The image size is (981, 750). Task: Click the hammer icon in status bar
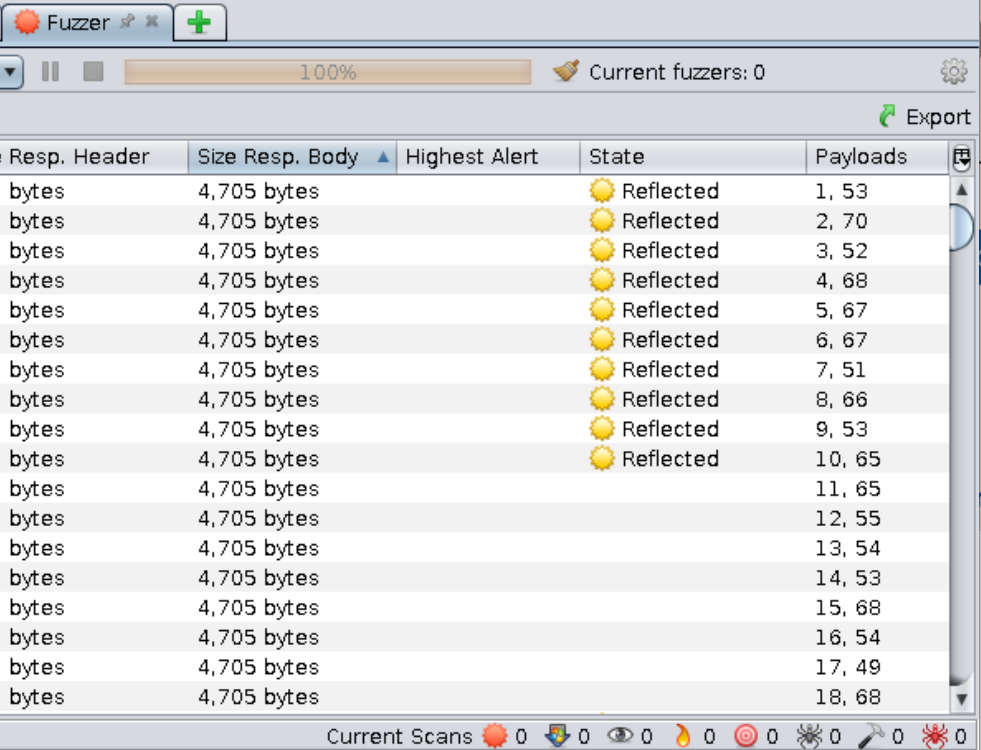point(871,736)
